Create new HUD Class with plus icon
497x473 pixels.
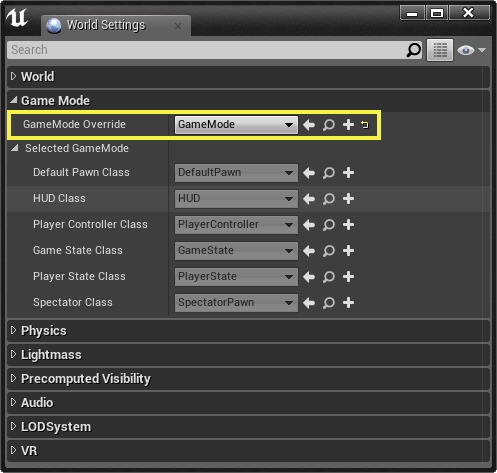(x=348, y=199)
